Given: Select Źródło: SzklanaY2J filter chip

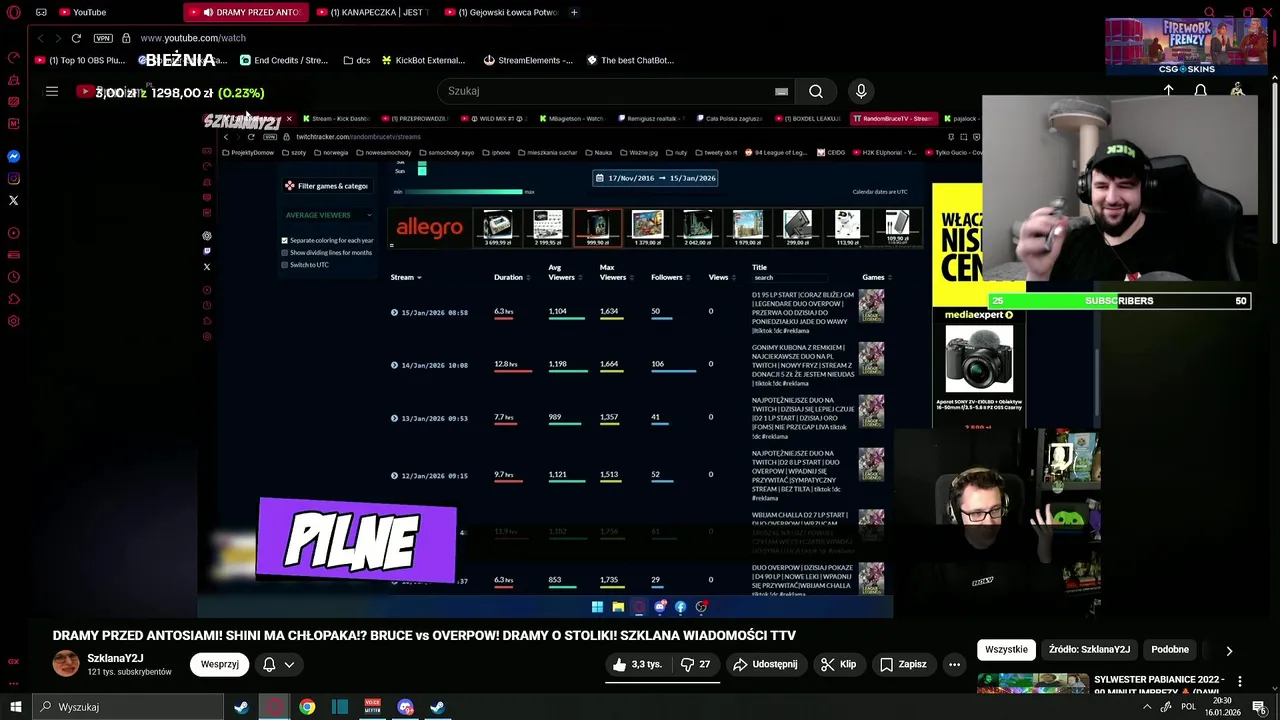Looking at the screenshot, I should (1089, 649).
